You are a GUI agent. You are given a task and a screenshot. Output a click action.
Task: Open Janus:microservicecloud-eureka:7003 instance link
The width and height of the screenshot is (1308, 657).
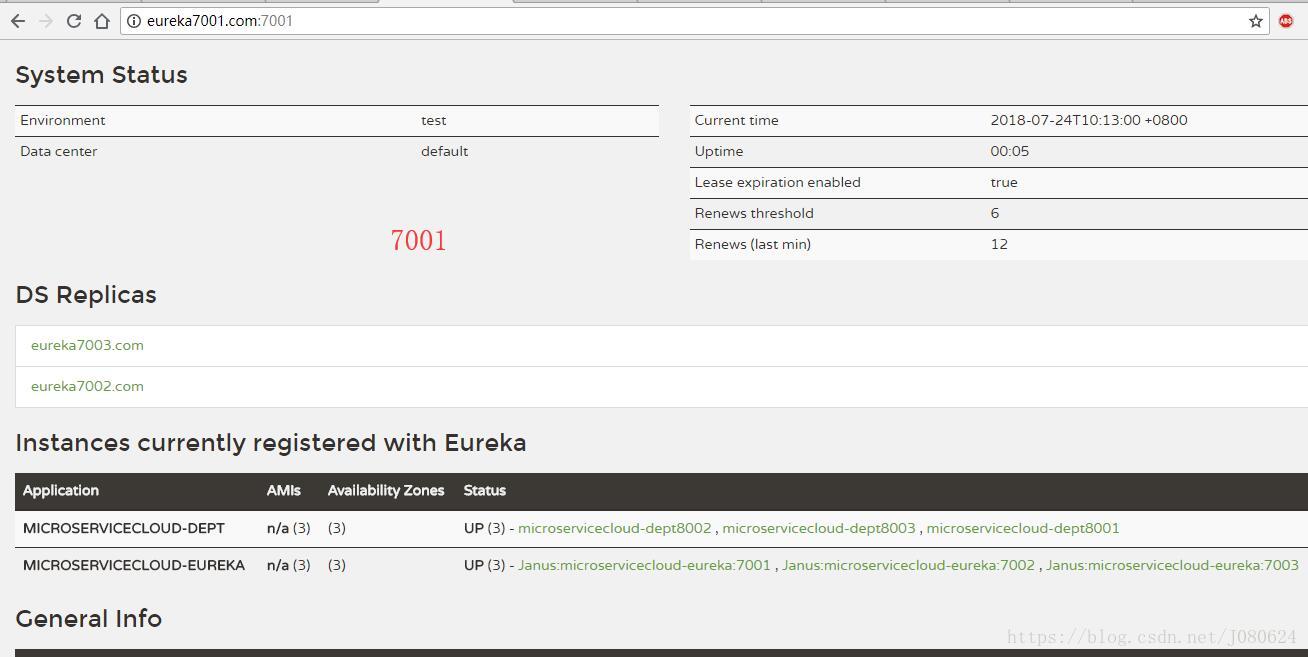pos(1172,565)
